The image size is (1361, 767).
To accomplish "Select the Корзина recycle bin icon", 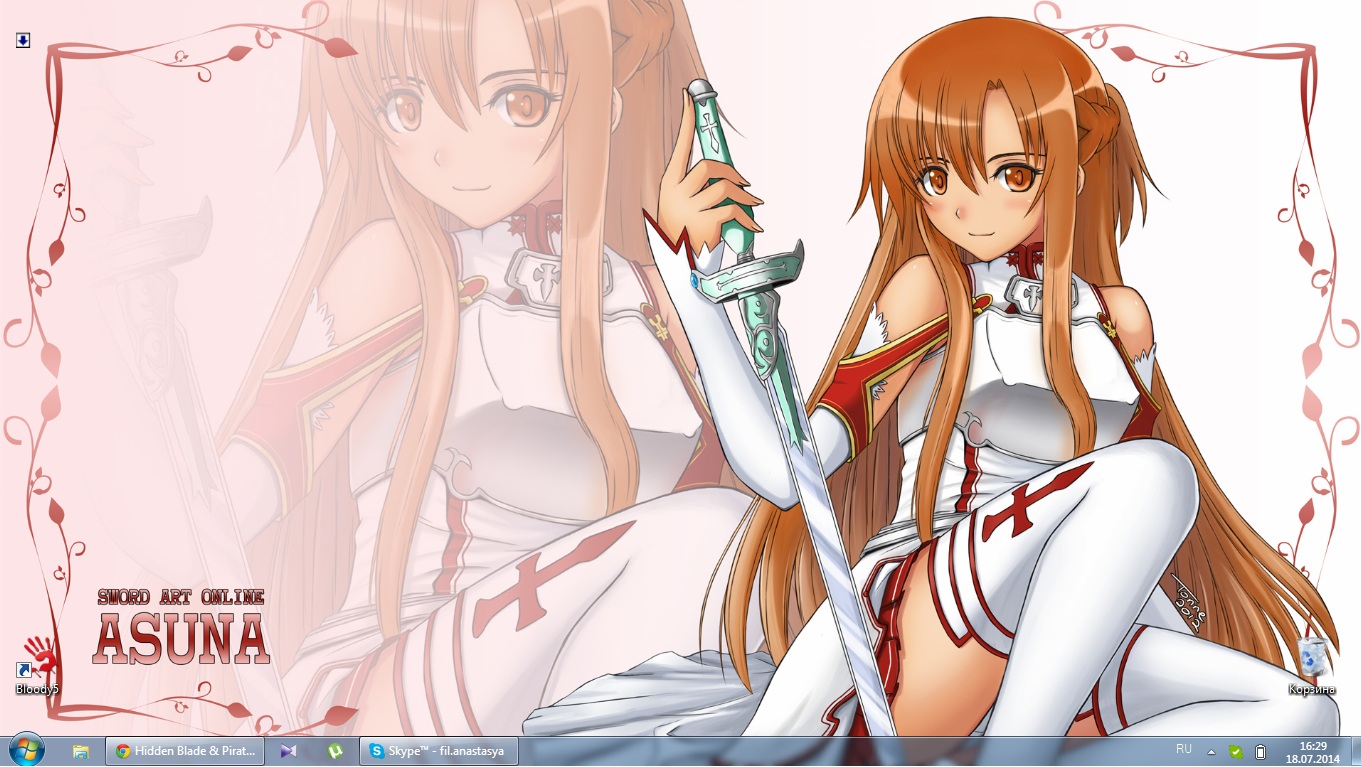I will (x=1312, y=666).
